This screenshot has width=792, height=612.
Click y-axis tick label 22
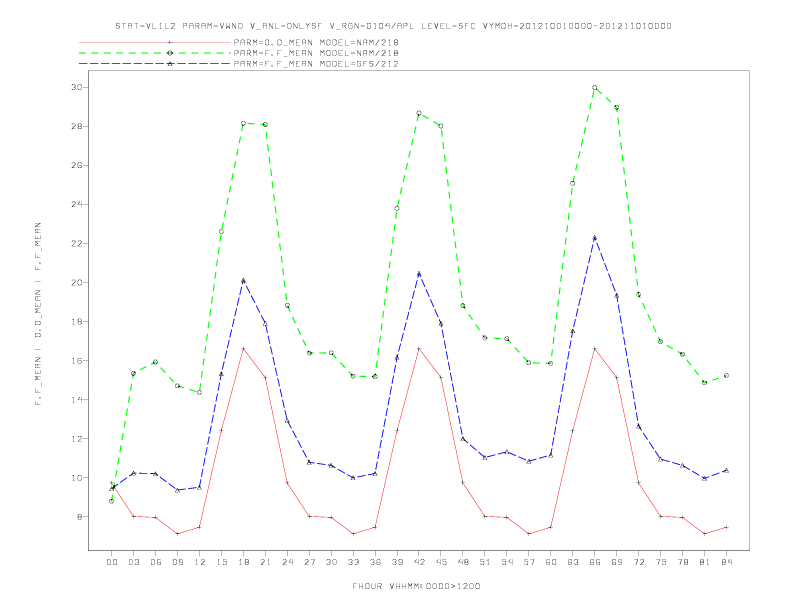click(77, 243)
